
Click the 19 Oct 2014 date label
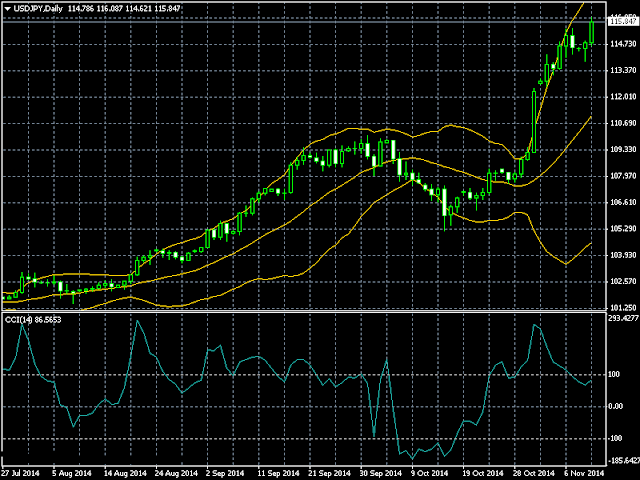pos(483,473)
